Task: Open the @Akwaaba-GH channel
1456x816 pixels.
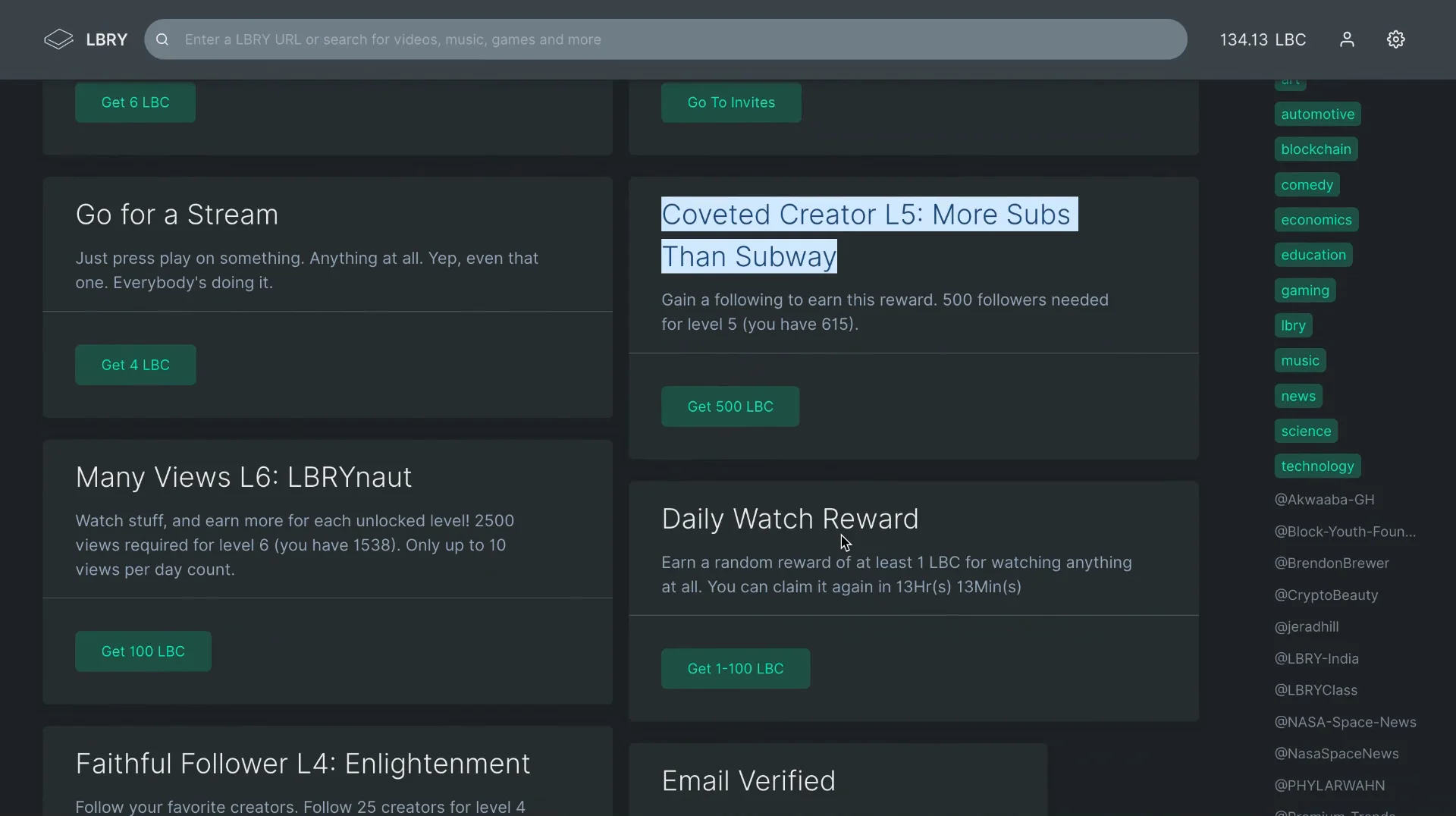Action: coord(1324,500)
